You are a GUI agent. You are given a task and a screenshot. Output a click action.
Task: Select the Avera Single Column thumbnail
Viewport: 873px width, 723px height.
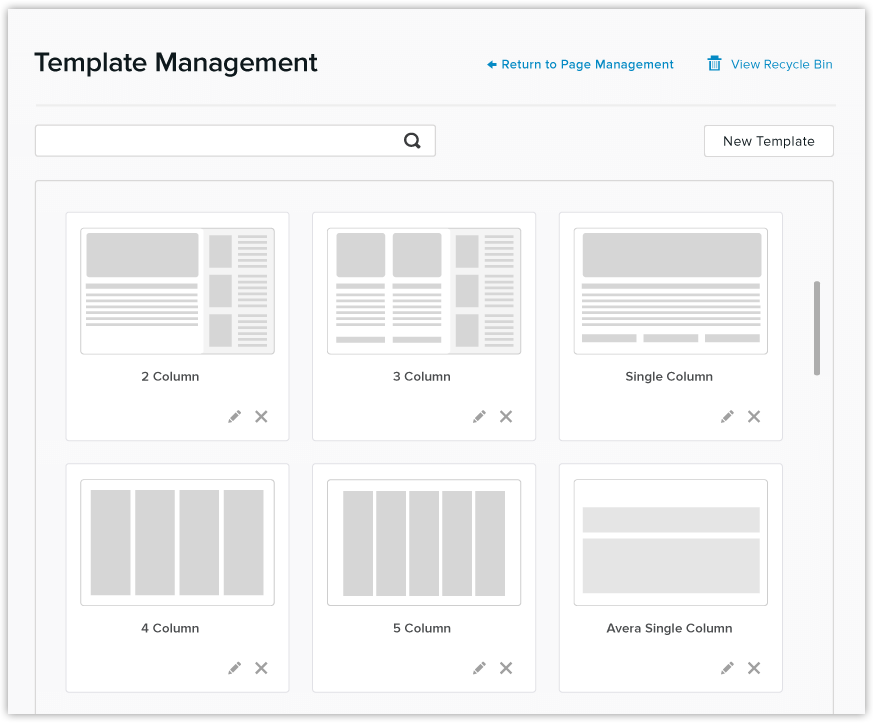coord(670,543)
